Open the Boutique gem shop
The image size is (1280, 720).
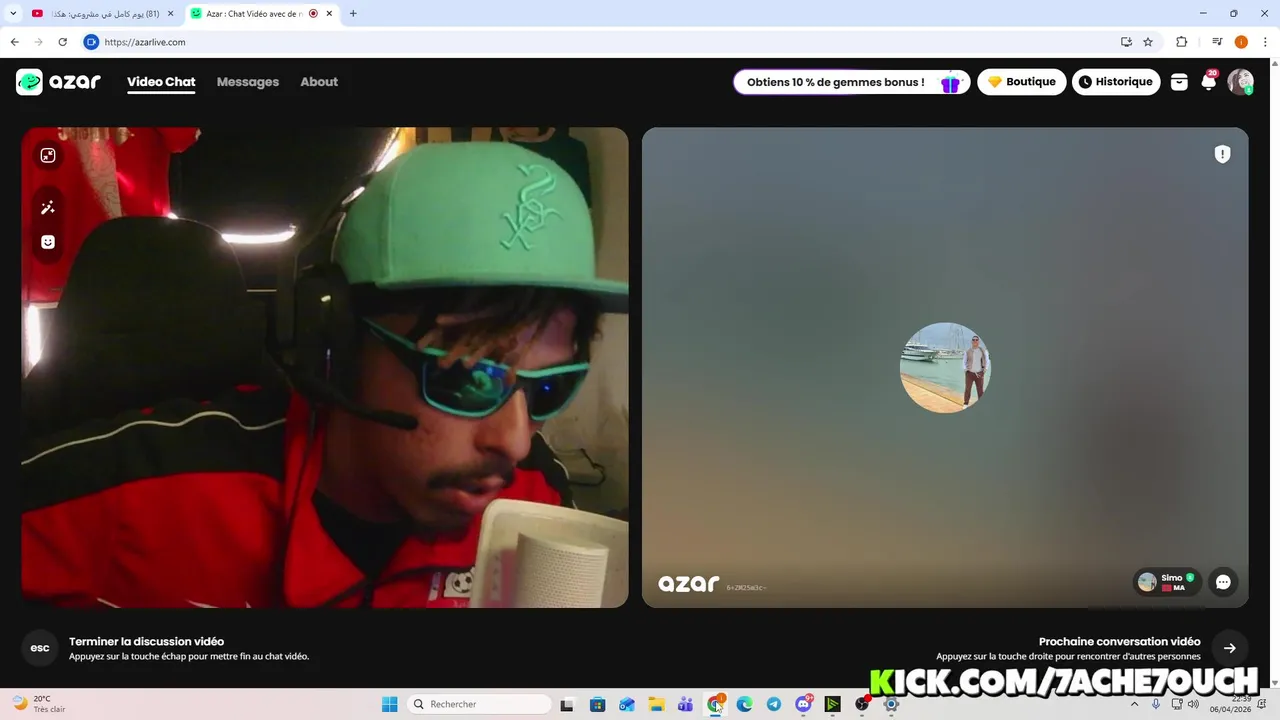tap(1022, 82)
